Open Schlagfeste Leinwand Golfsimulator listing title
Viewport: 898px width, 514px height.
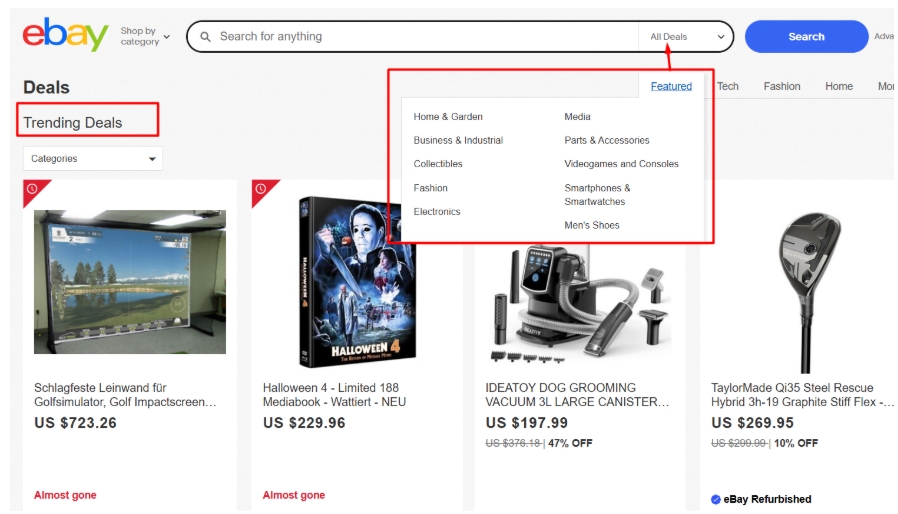point(125,395)
